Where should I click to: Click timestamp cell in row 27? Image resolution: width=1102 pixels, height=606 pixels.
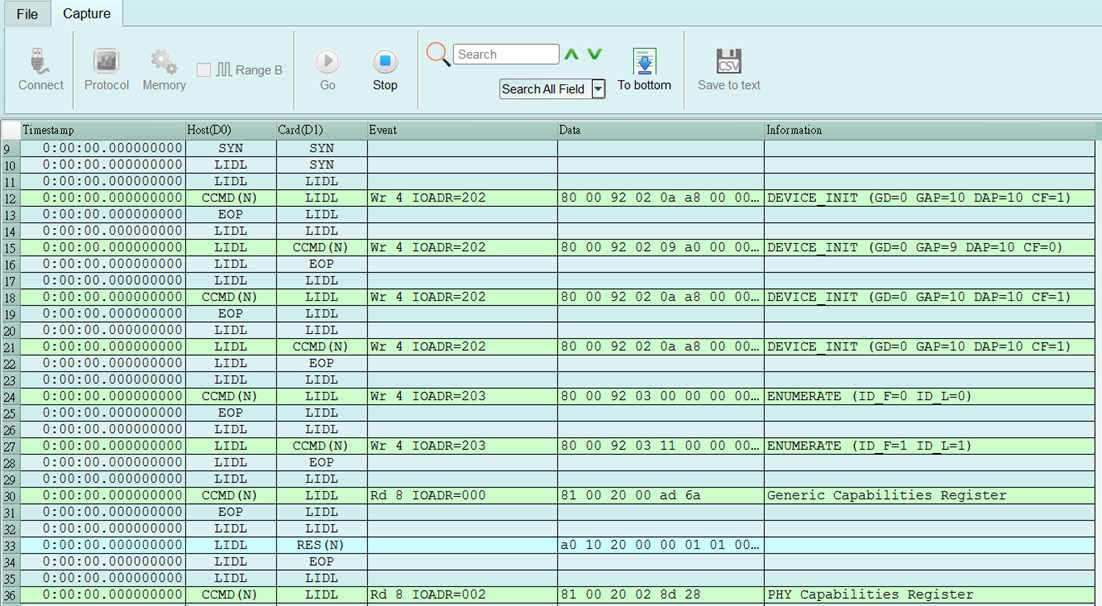click(x=103, y=446)
